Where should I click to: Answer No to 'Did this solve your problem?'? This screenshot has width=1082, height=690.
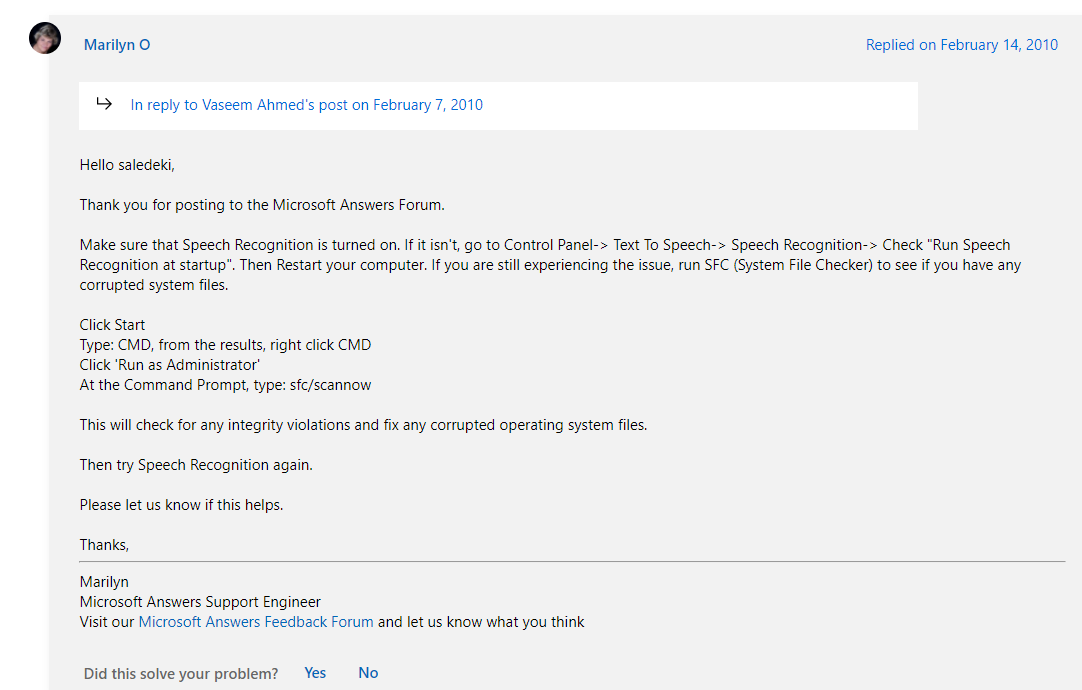tap(368, 673)
